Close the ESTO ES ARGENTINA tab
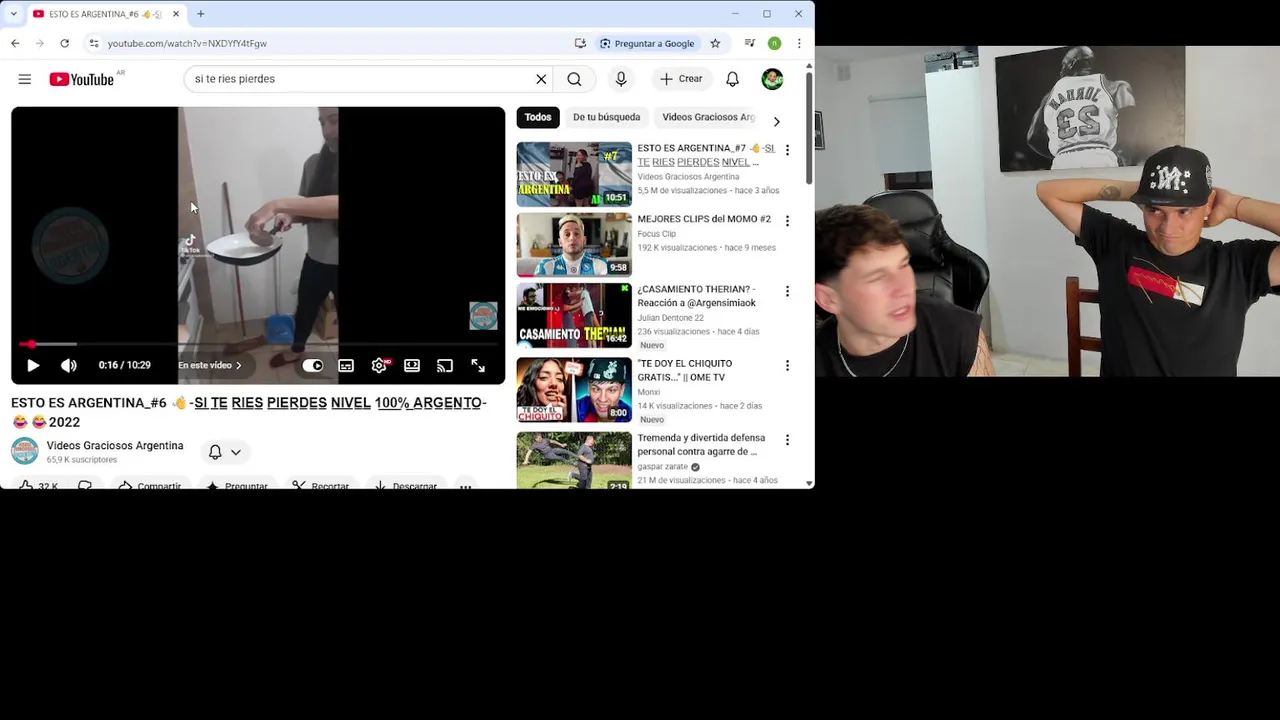This screenshot has height=720, width=1280. (x=176, y=14)
